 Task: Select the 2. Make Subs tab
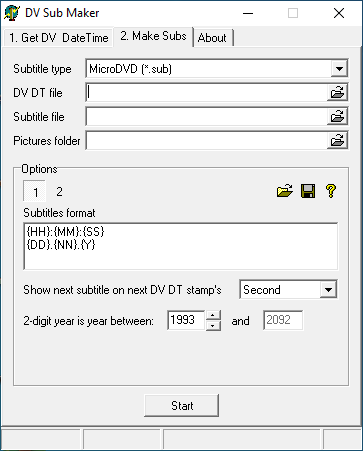tap(153, 36)
